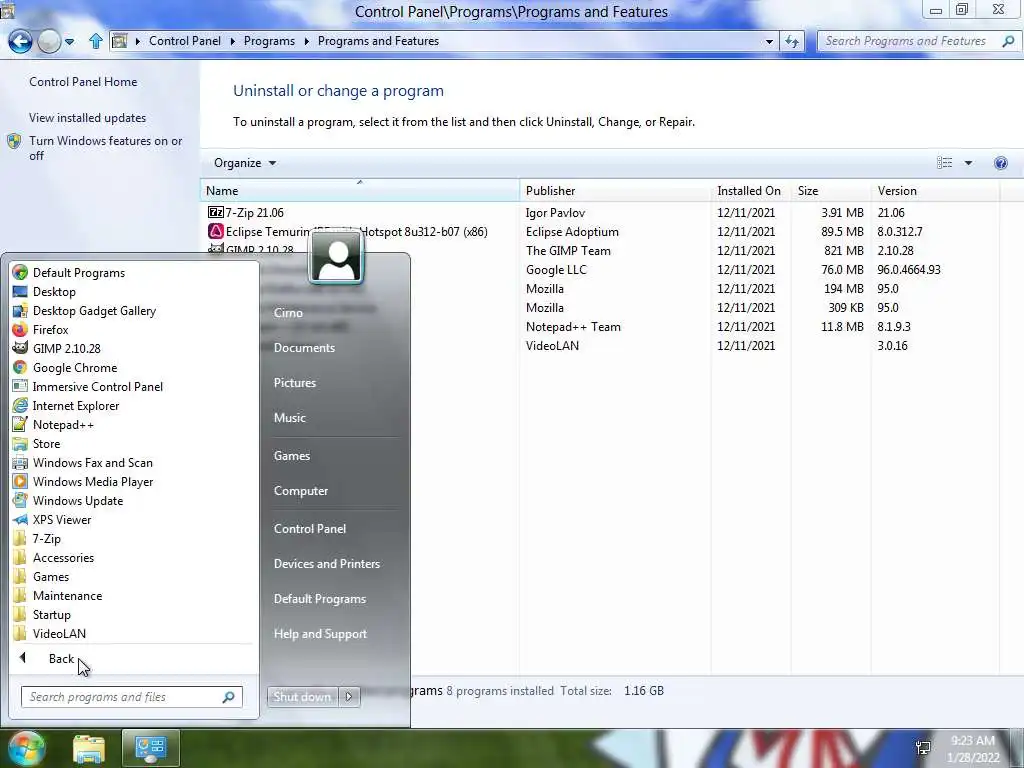Click View installed updates link
The width and height of the screenshot is (1024, 768).
pos(87,118)
